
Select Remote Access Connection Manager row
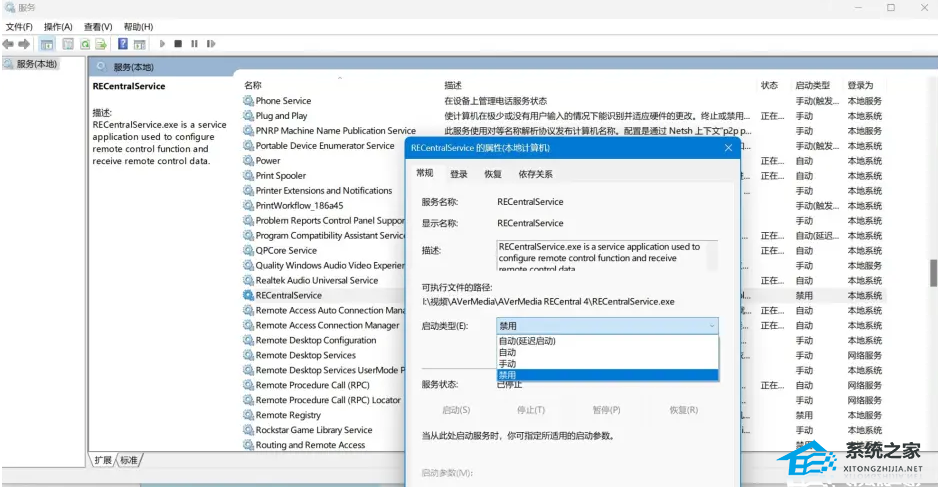click(x=323, y=325)
